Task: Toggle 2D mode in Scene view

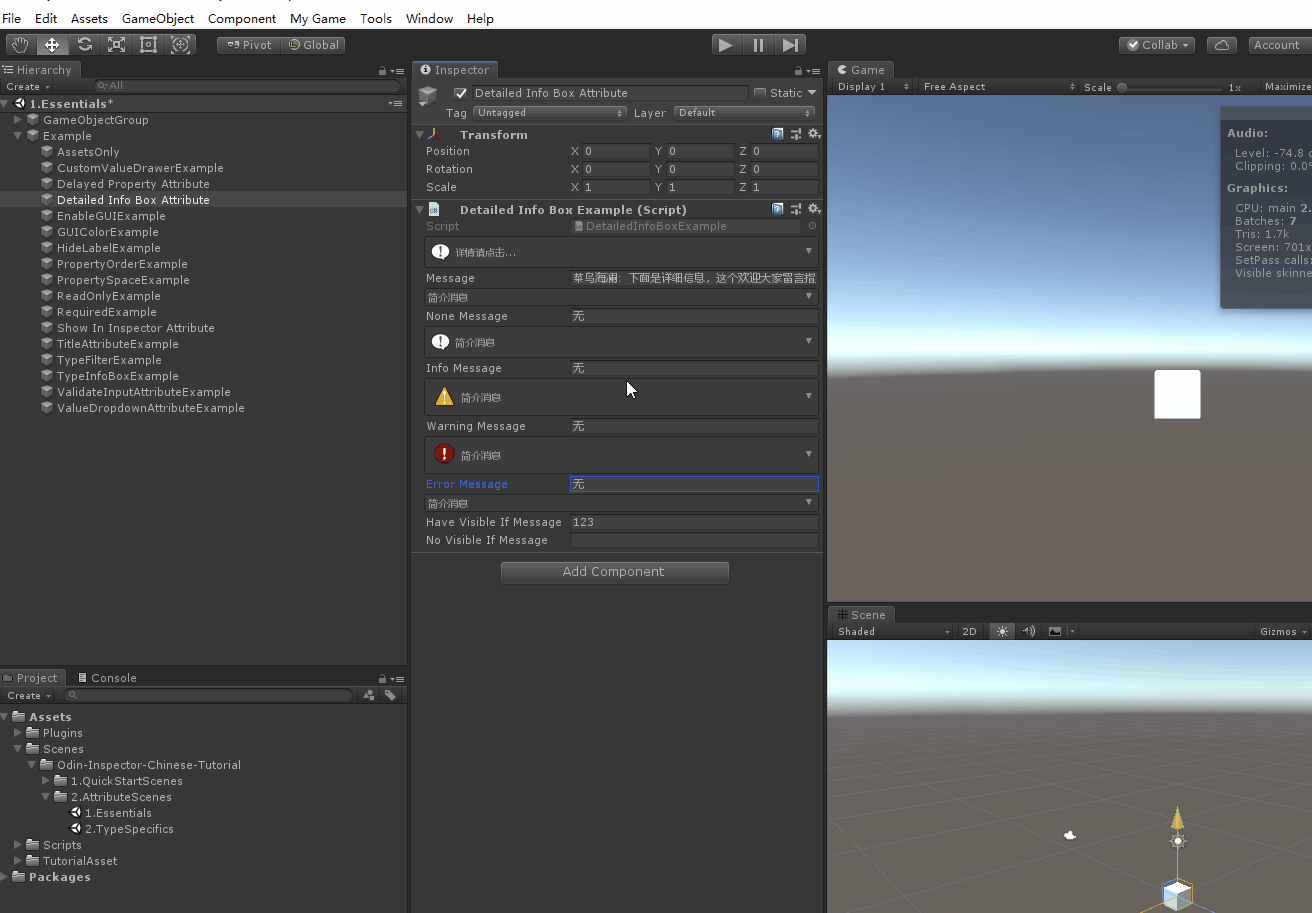Action: click(x=969, y=632)
